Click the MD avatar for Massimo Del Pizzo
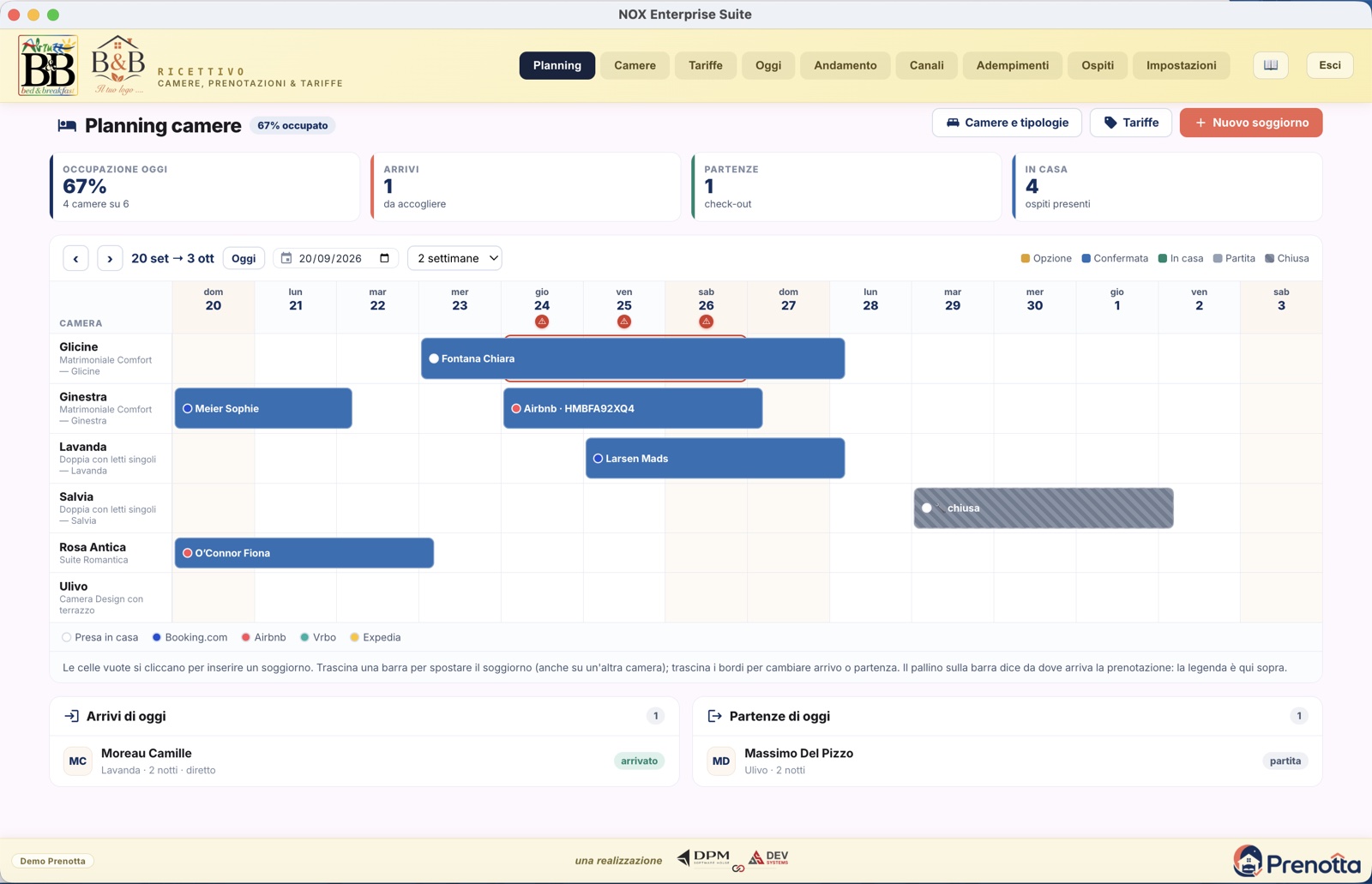The width and height of the screenshot is (1372, 884). pos(721,761)
